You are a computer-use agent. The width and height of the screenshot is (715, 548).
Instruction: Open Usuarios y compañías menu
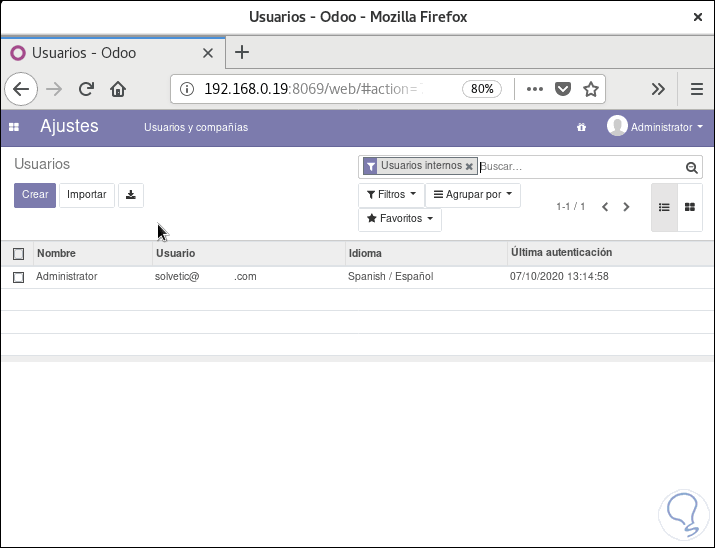click(x=196, y=127)
